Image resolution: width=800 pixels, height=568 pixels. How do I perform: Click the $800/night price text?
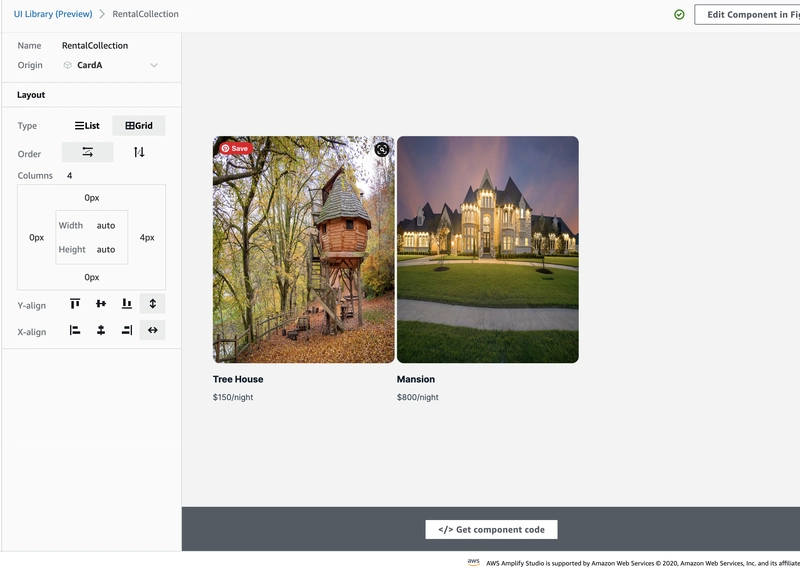(x=417, y=397)
